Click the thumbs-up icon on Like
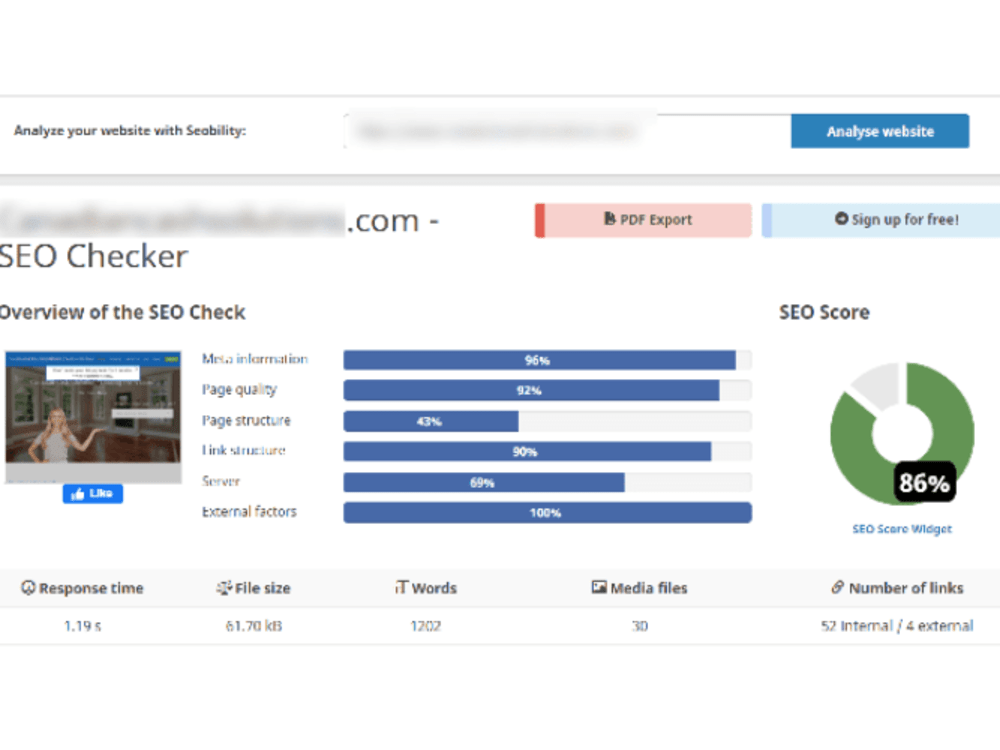 point(78,494)
